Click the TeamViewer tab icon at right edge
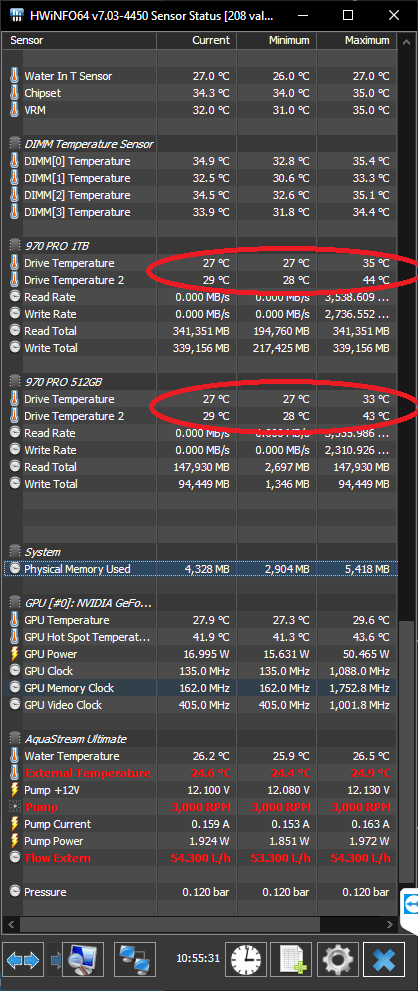This screenshot has height=991, width=418. click(x=410, y=905)
